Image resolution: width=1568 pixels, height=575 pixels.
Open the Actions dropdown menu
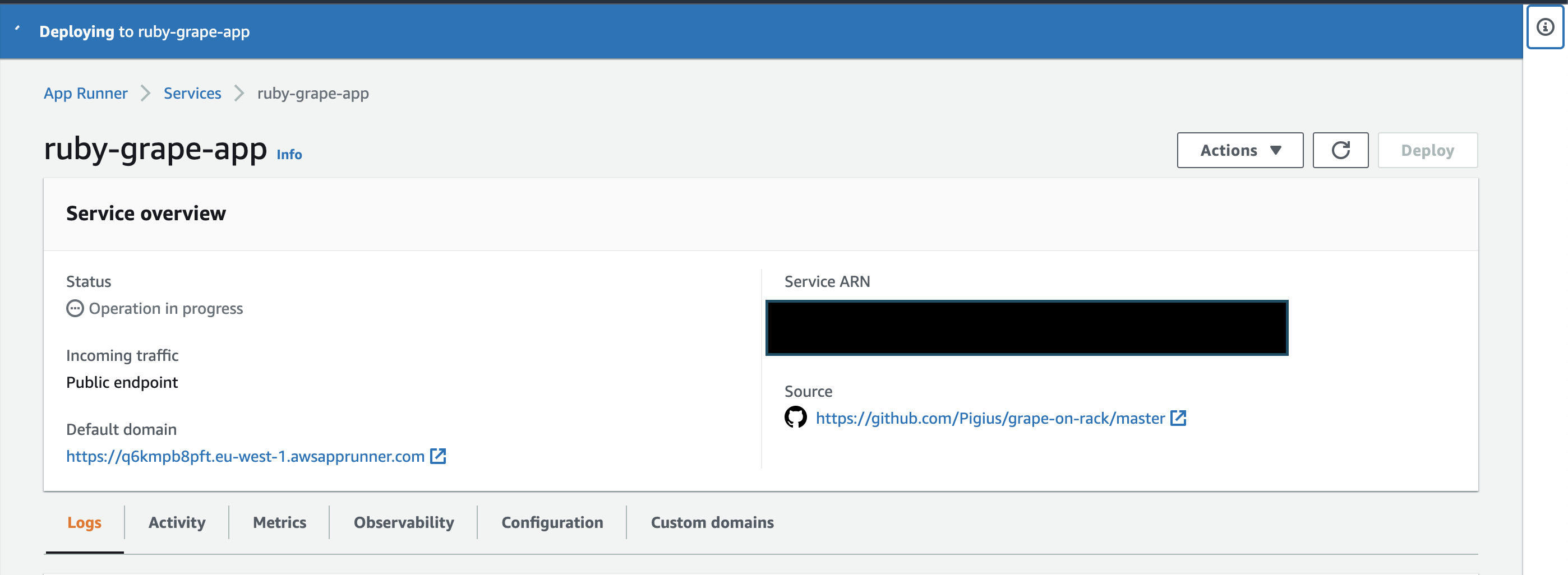click(x=1240, y=150)
